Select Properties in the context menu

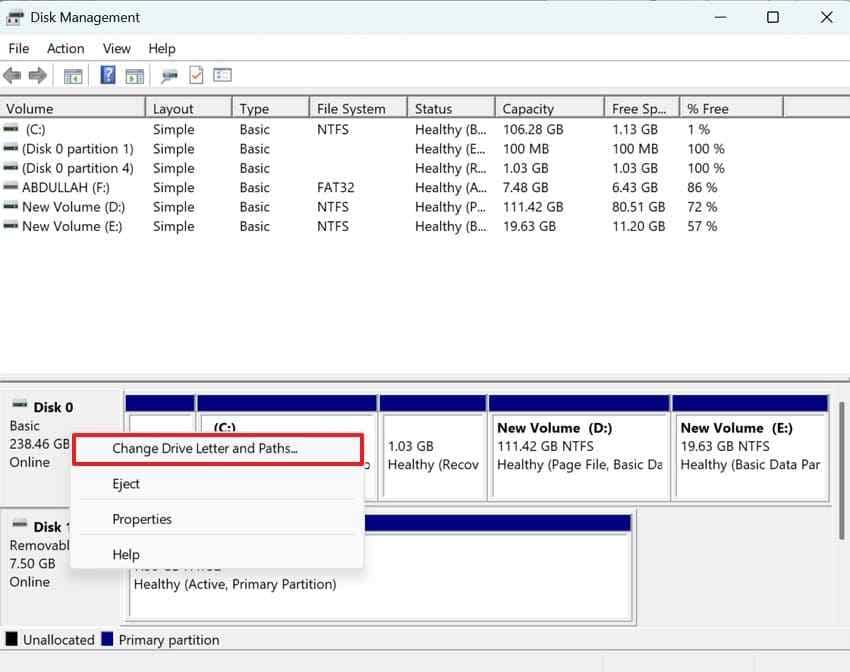218,519
